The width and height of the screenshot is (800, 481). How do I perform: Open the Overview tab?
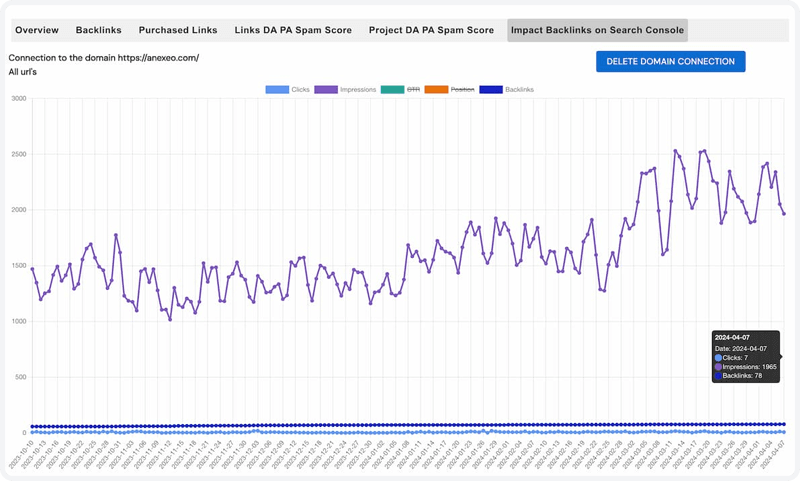point(37,30)
